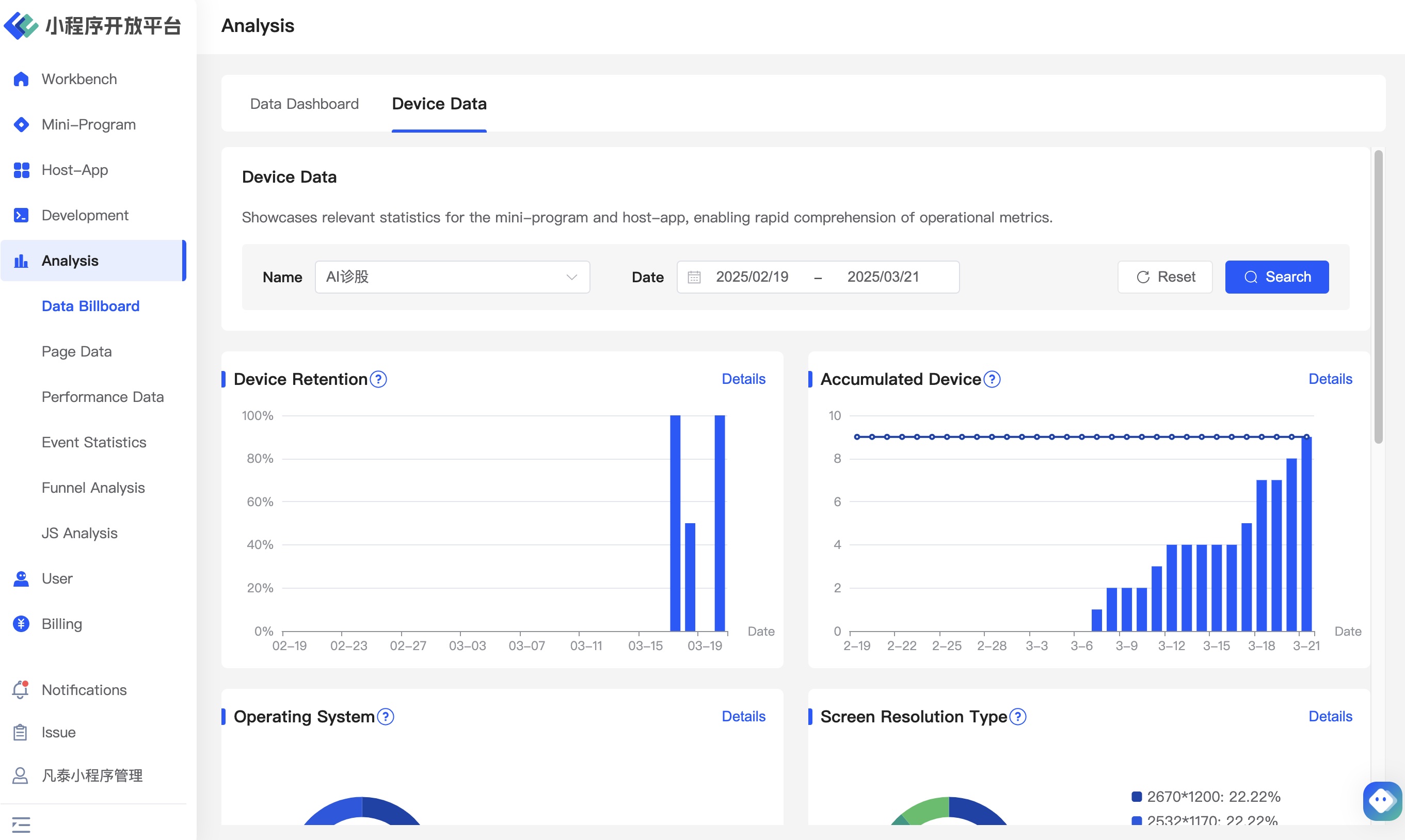Click the Development terminal icon
This screenshot has width=1405, height=840.
click(x=21, y=215)
